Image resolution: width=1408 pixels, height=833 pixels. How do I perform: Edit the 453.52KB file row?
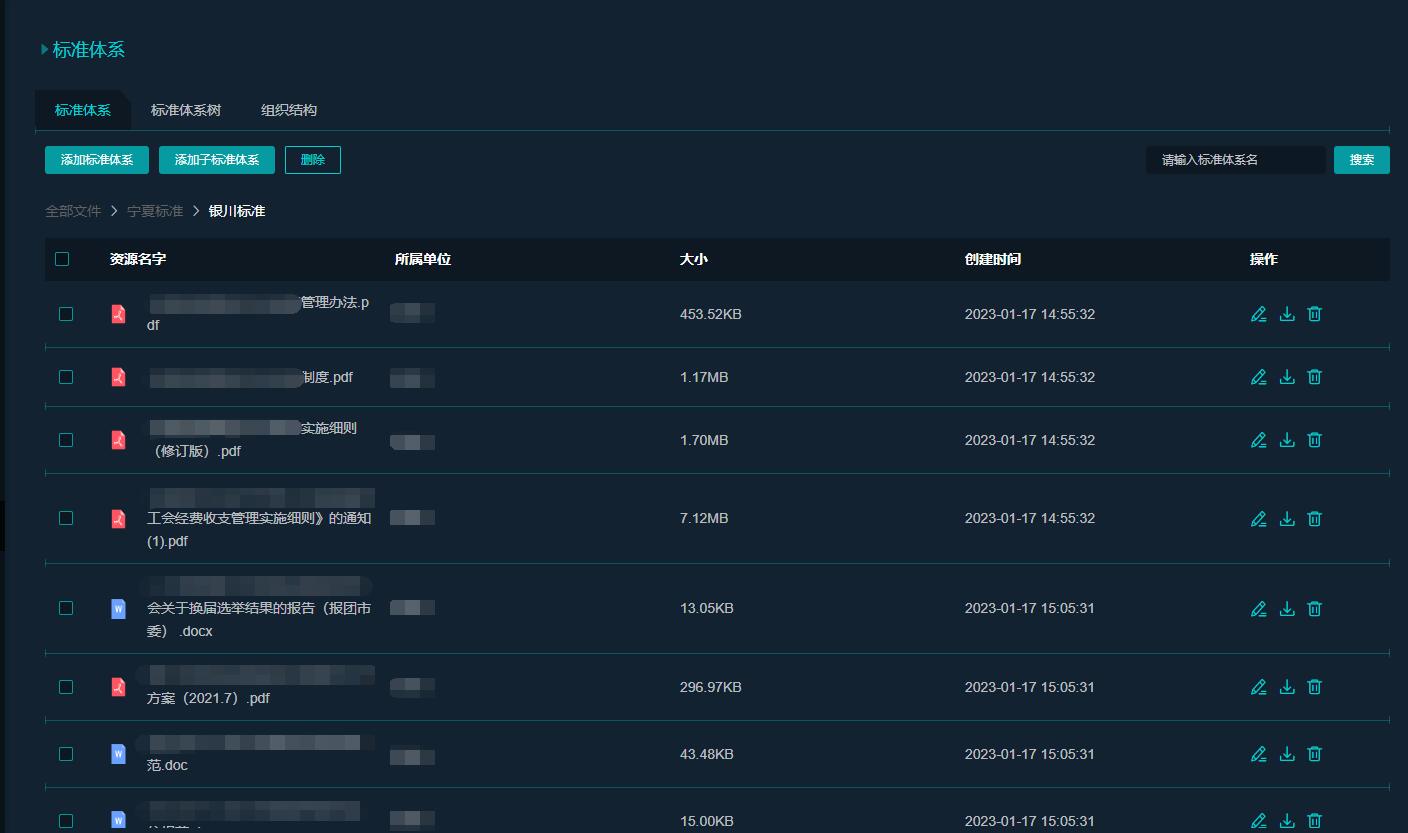pyautogui.click(x=1259, y=314)
